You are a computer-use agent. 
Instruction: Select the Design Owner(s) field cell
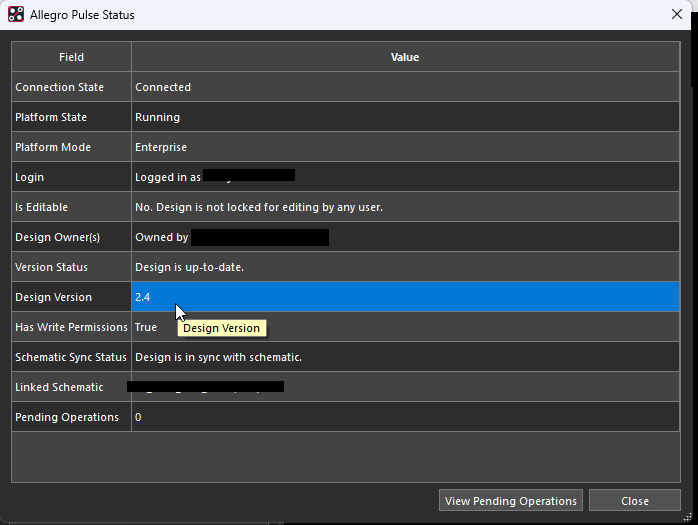tap(71, 237)
